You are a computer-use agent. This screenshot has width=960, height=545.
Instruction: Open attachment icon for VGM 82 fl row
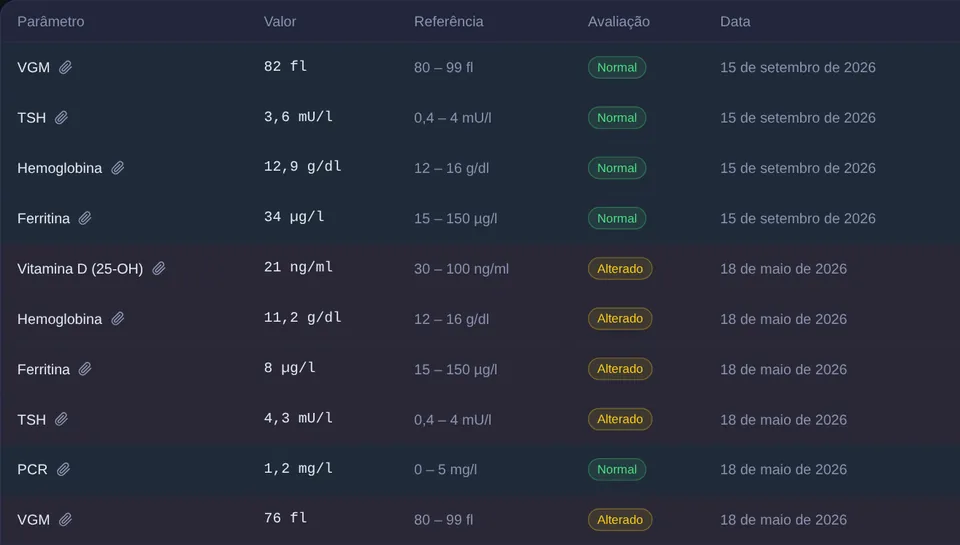tap(66, 67)
